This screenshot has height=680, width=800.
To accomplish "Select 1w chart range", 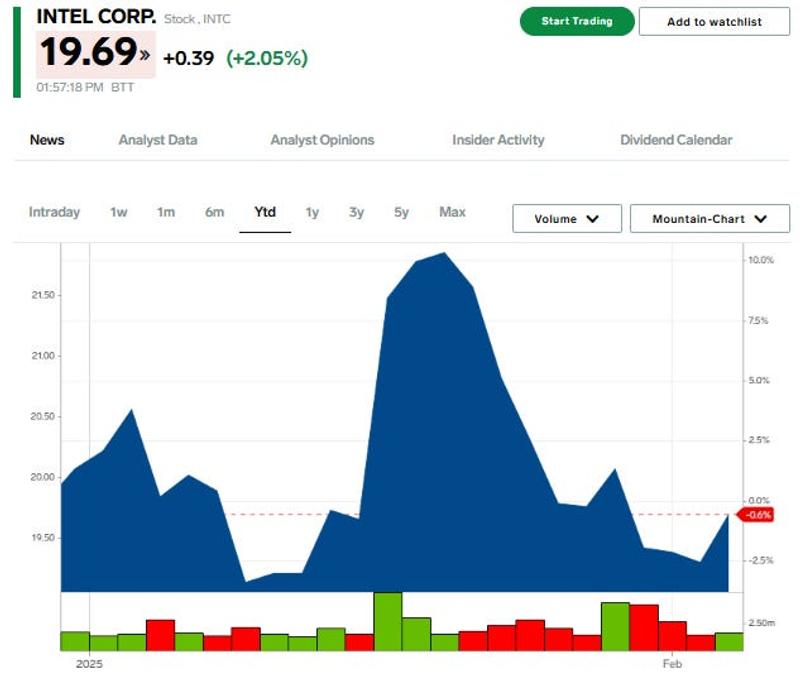I will [118, 212].
